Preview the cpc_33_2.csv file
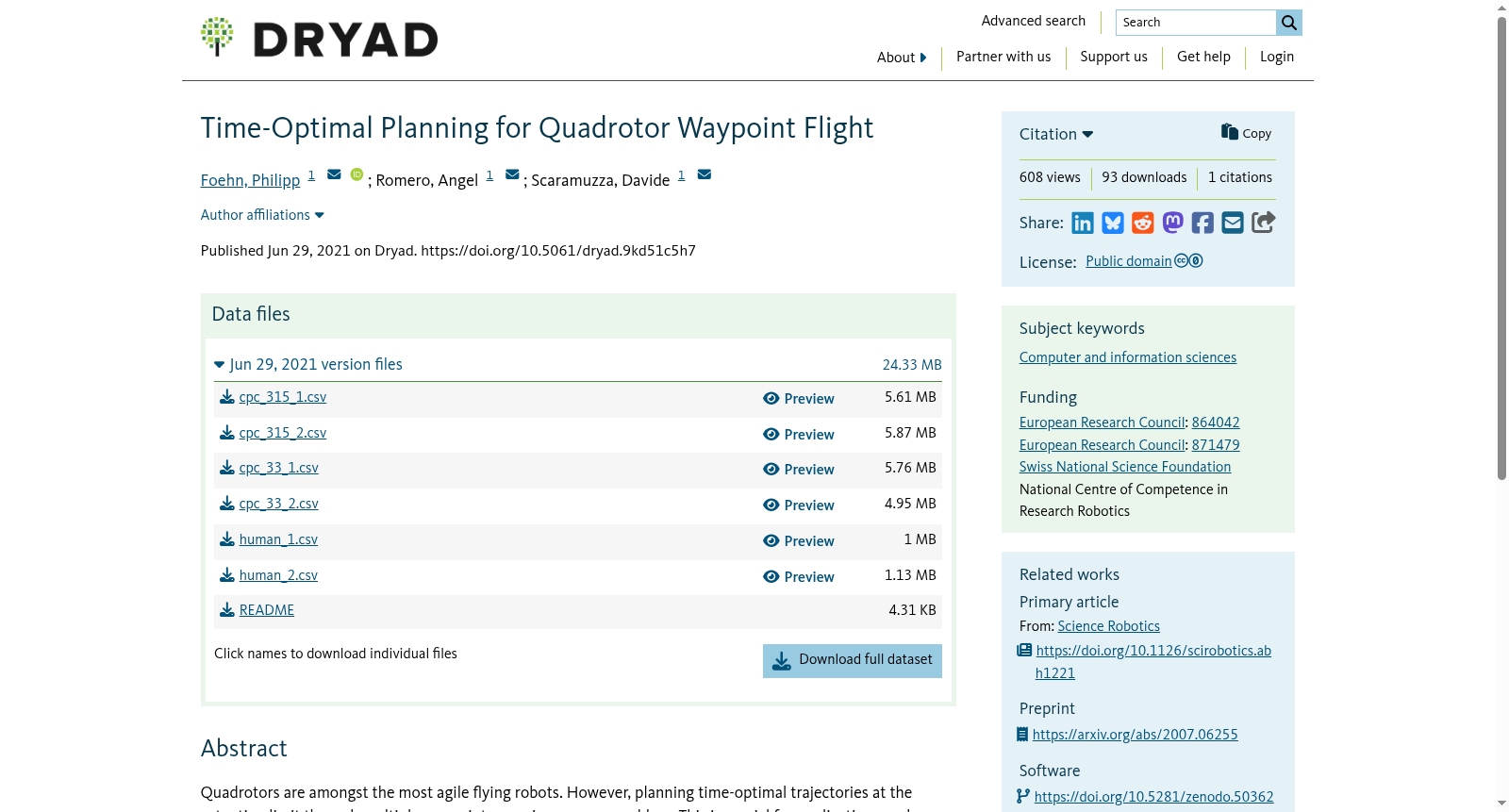The width and height of the screenshot is (1509, 812). [x=799, y=505]
